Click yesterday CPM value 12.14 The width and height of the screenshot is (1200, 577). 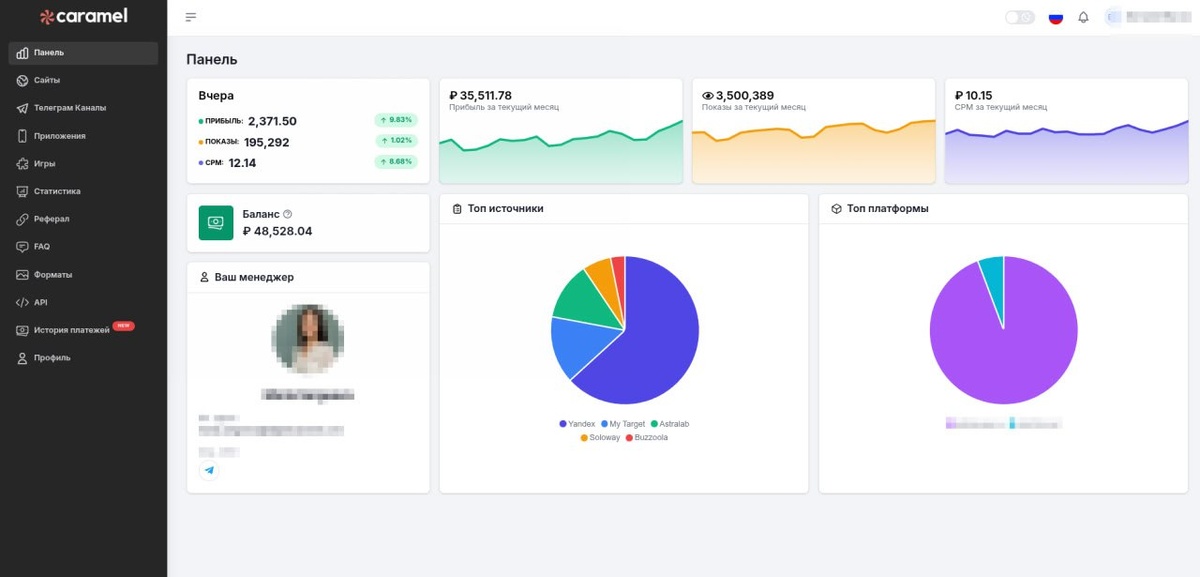[x=242, y=163]
